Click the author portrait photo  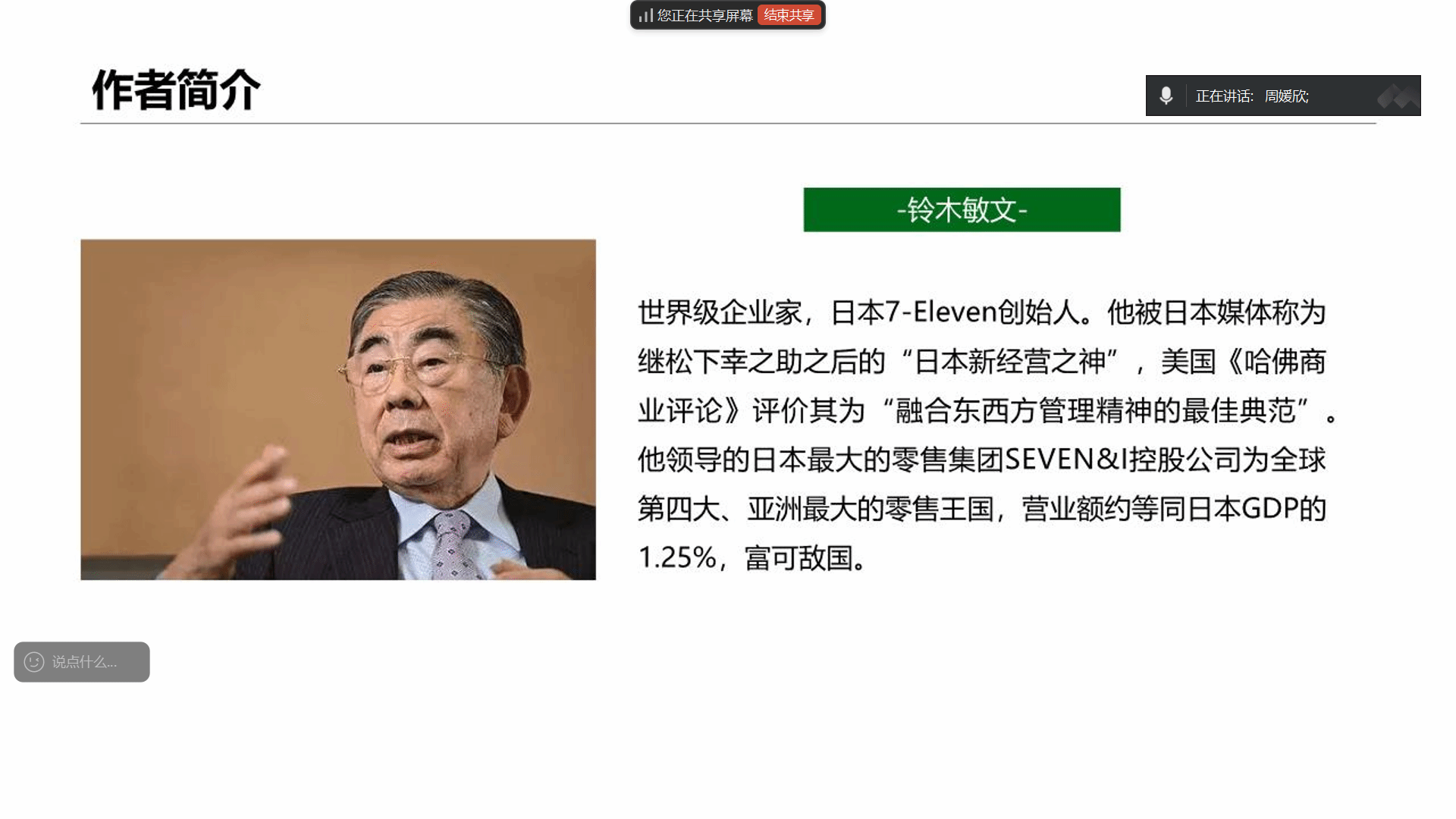coord(338,409)
